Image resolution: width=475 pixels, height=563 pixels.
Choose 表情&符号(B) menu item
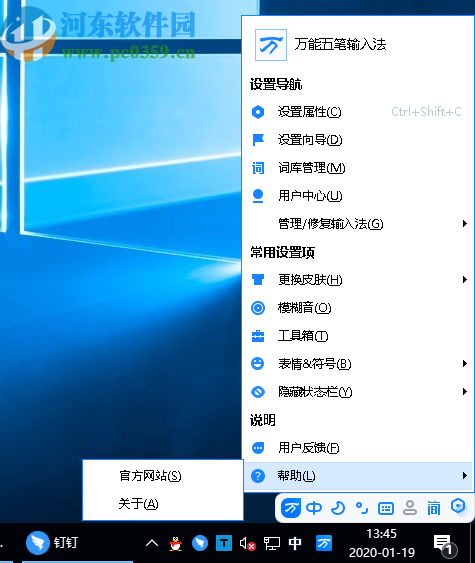[358, 363]
